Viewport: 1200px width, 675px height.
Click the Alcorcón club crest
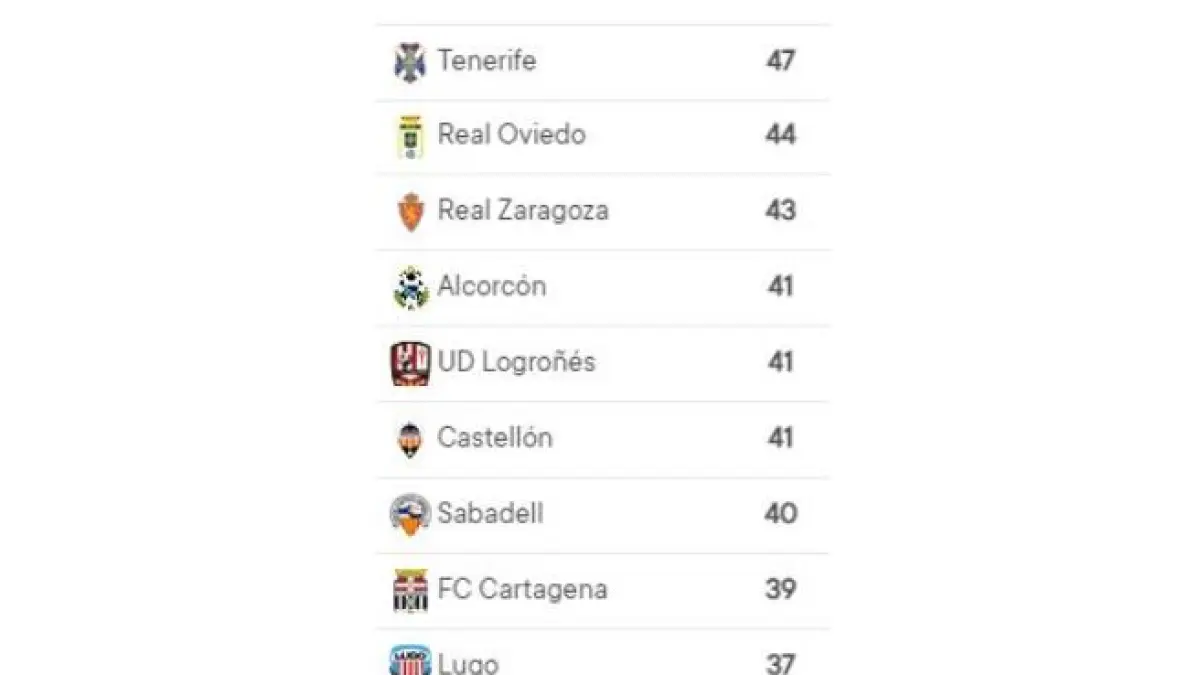410,288
